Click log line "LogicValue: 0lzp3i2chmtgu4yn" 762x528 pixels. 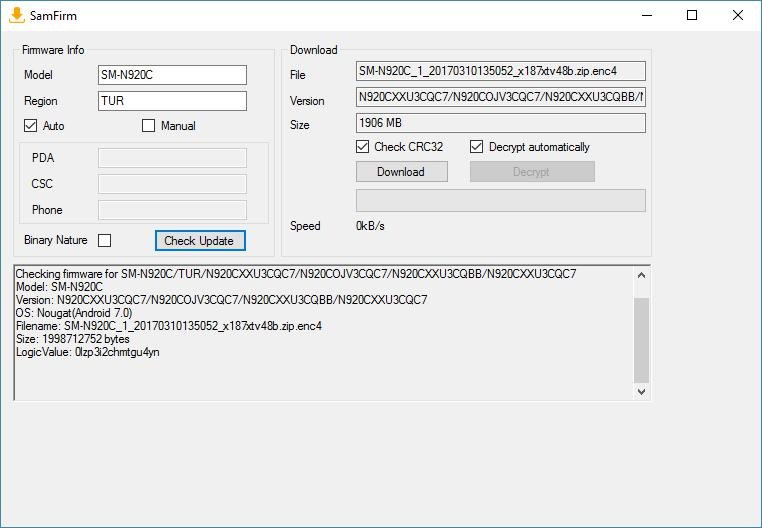click(87, 352)
